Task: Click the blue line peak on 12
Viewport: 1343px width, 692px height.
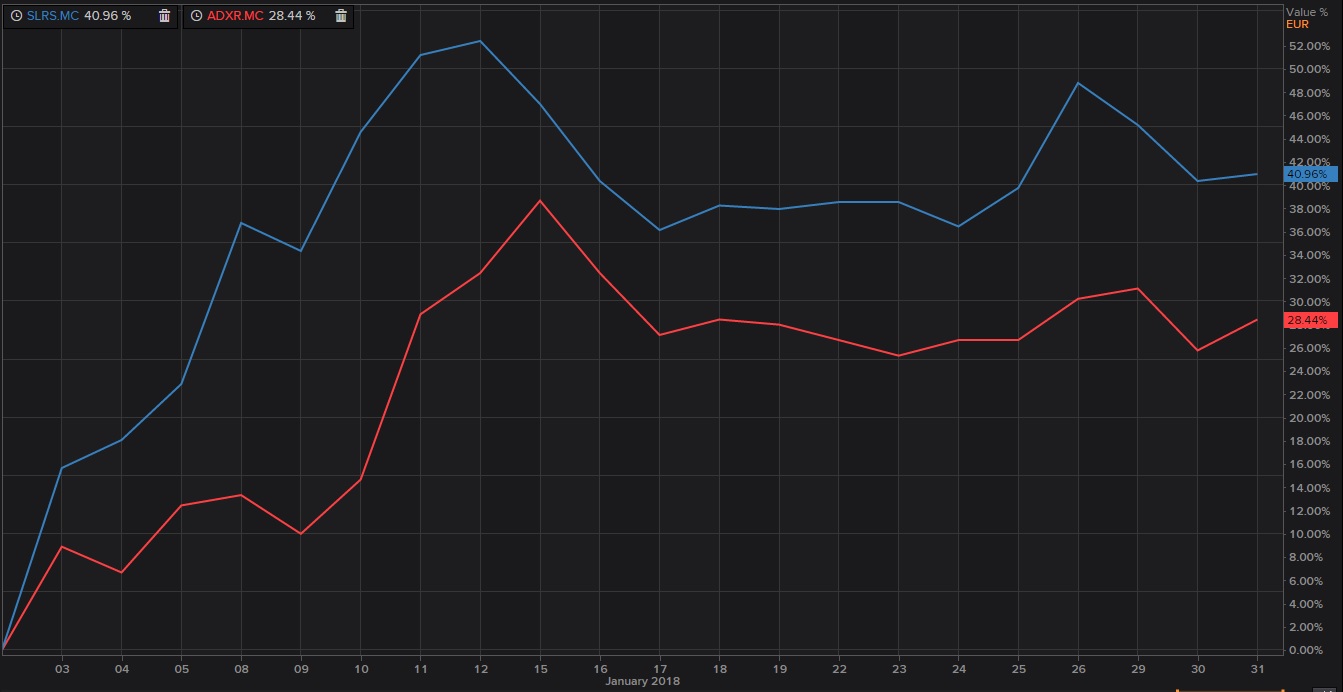Action: point(480,41)
